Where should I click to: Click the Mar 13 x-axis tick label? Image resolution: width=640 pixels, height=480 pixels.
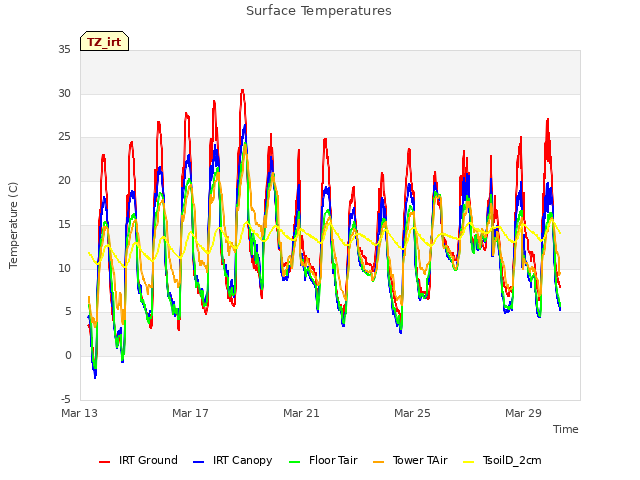point(80,413)
